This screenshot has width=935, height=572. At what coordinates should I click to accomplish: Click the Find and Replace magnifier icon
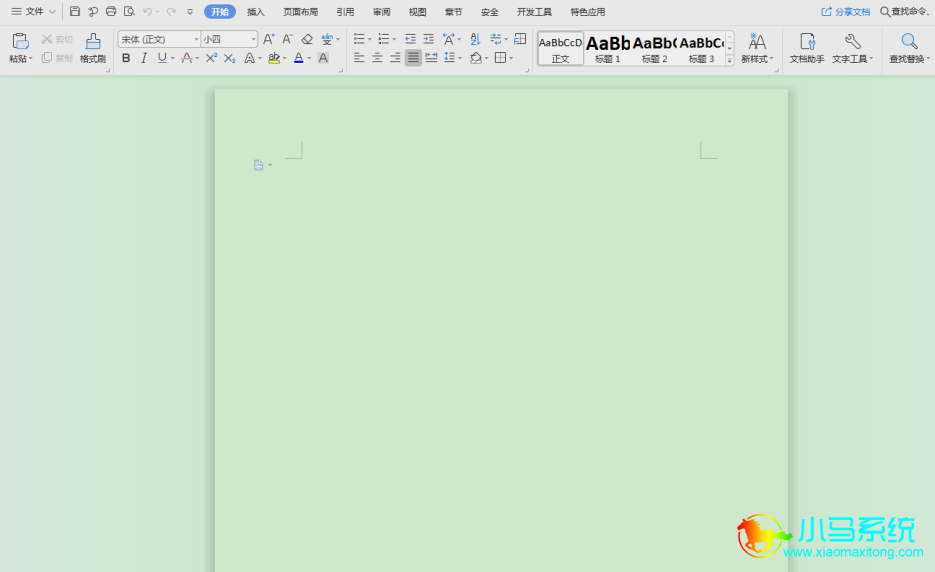click(909, 41)
